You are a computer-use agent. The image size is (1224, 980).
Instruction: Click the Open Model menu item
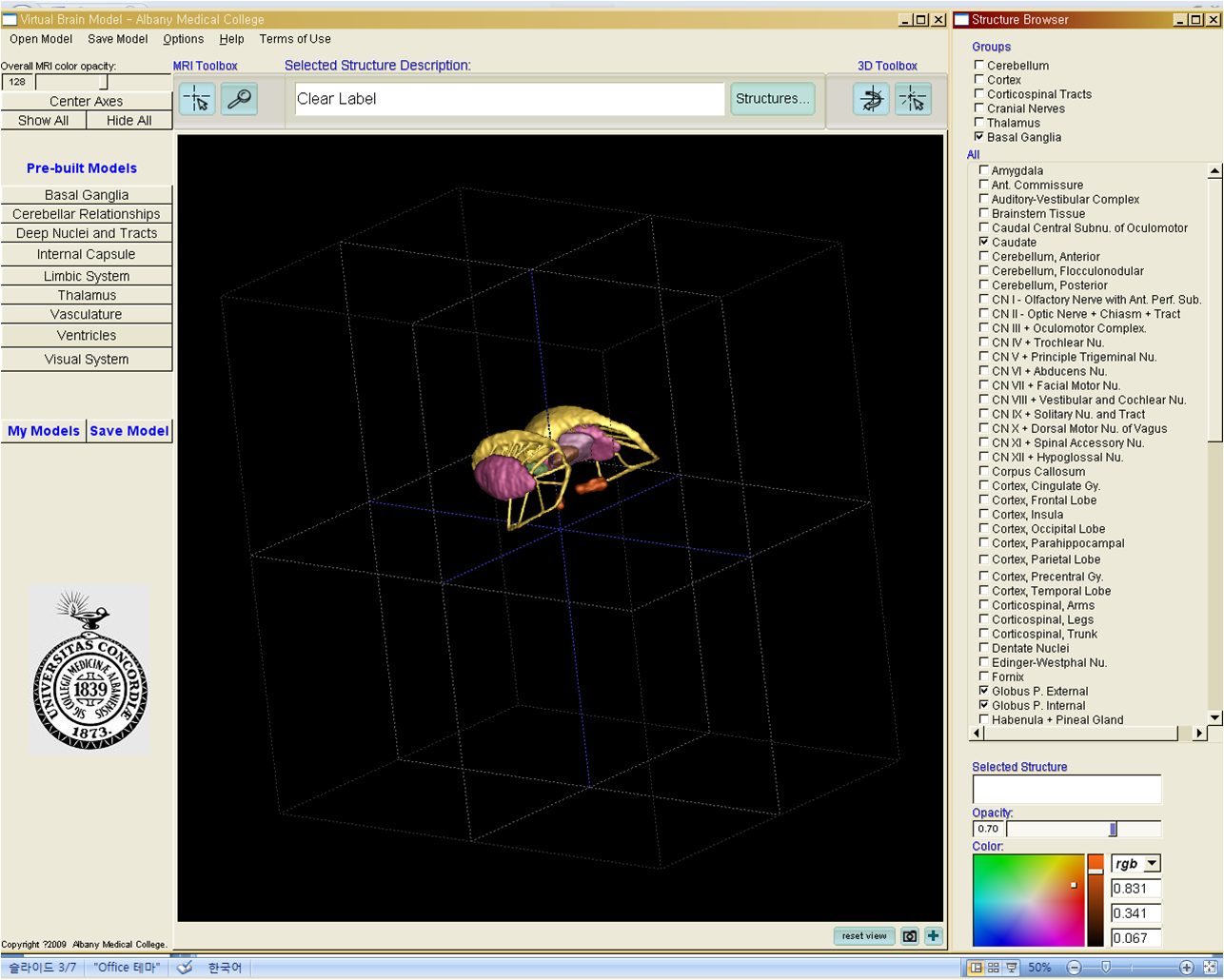[41, 39]
